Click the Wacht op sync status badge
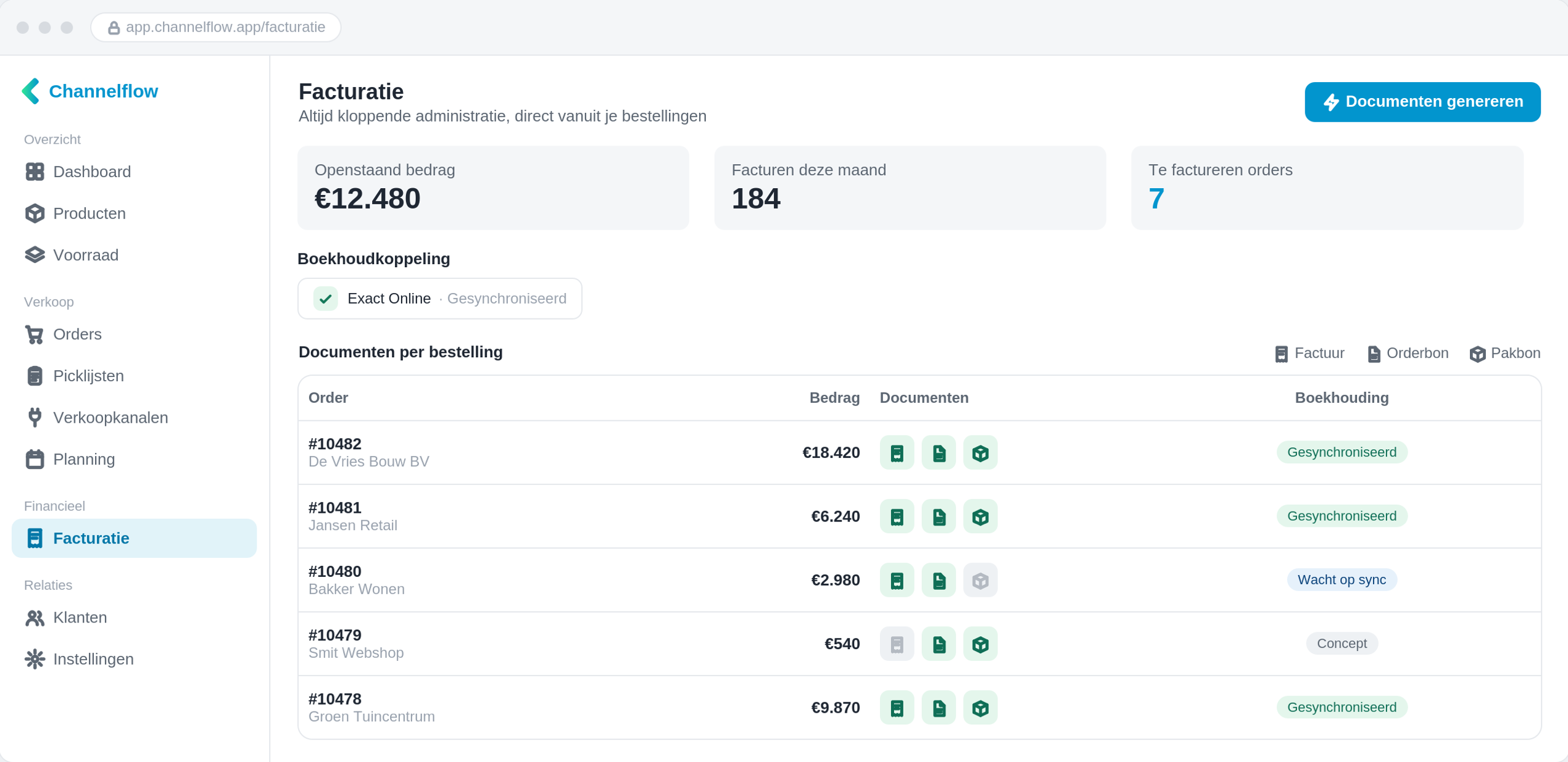The height and width of the screenshot is (762, 1568). [x=1342, y=580]
